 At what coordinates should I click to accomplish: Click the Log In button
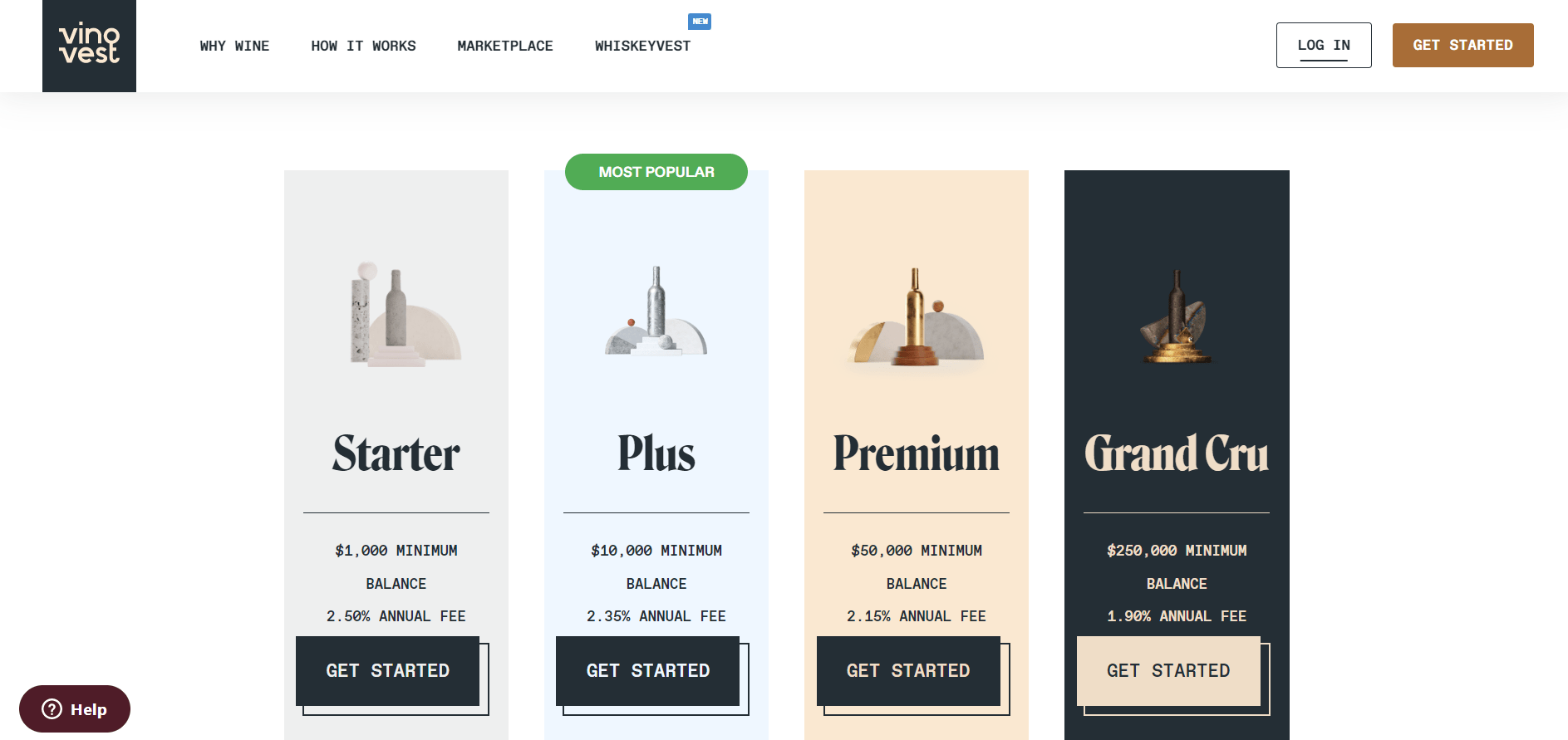coord(1324,45)
